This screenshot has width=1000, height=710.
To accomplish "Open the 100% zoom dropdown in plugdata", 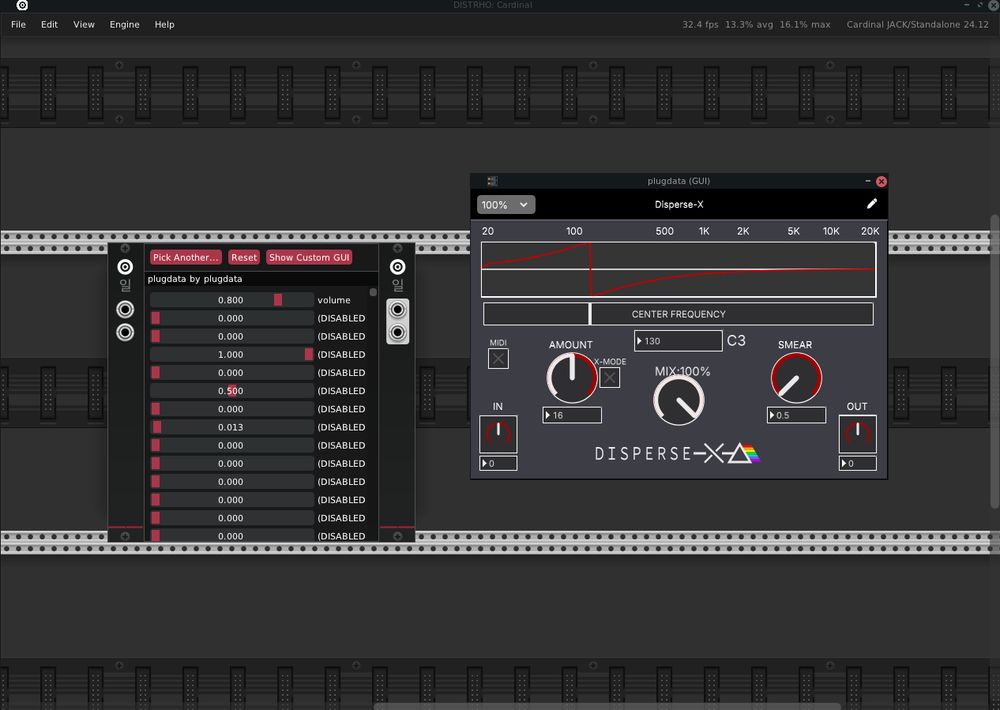I will coord(506,205).
